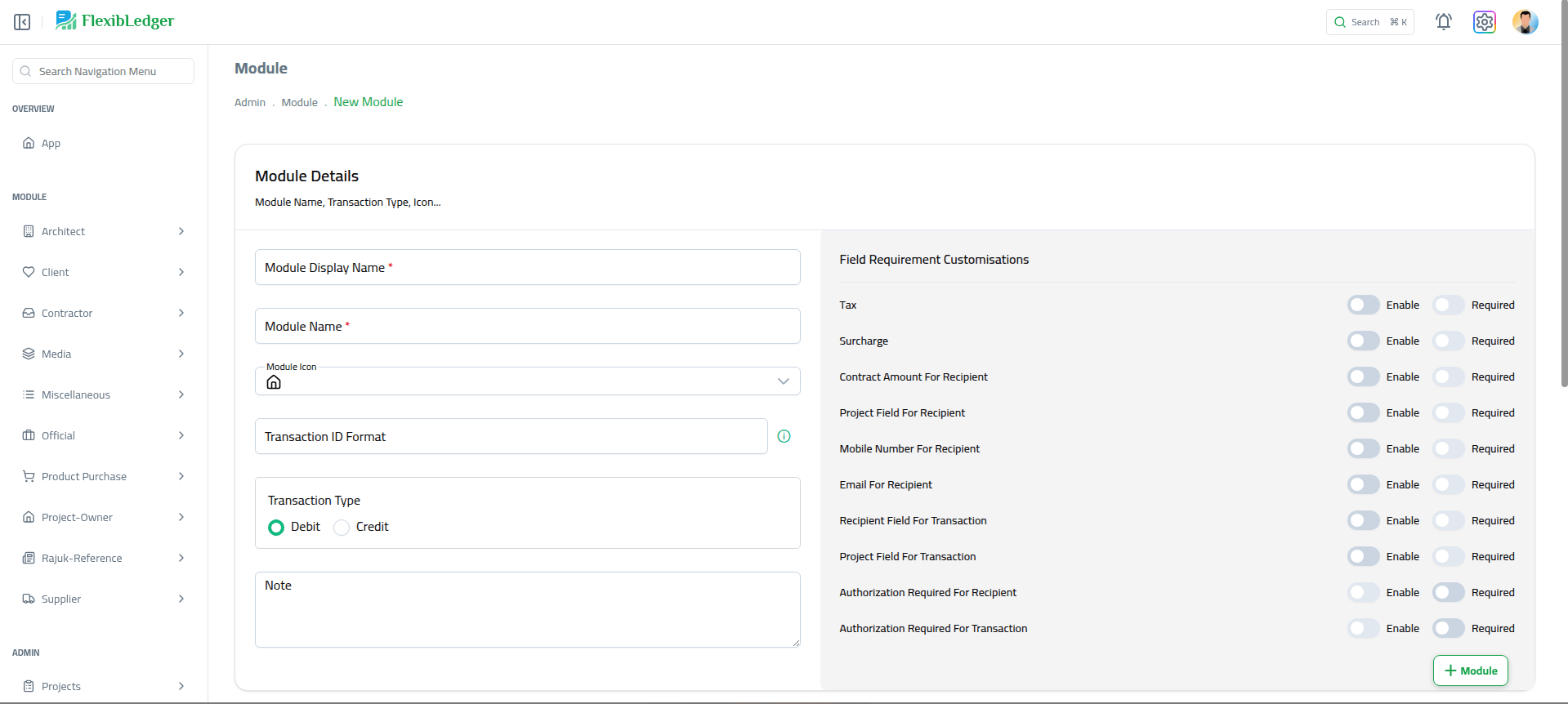1568x704 pixels.
Task: Click the Module Display Name field
Action: click(x=527, y=268)
